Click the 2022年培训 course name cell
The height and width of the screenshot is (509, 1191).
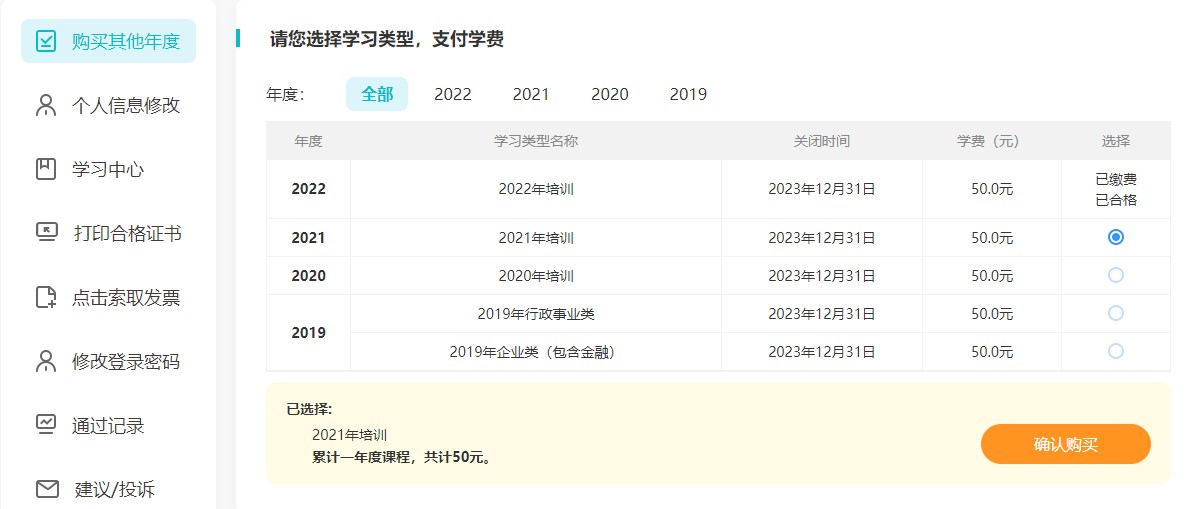pyautogui.click(x=536, y=189)
